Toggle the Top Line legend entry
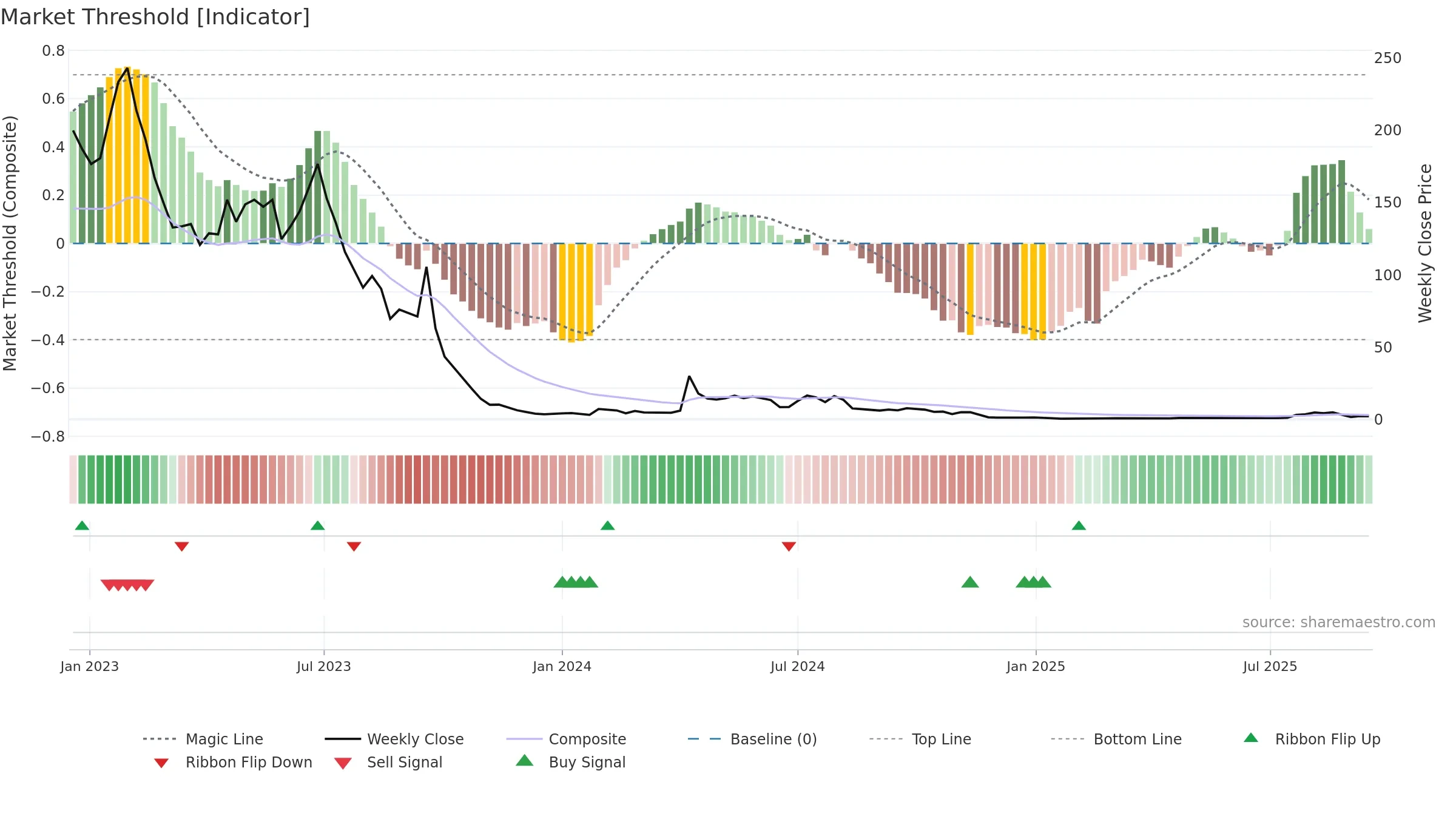The image size is (1456, 819). point(920,739)
